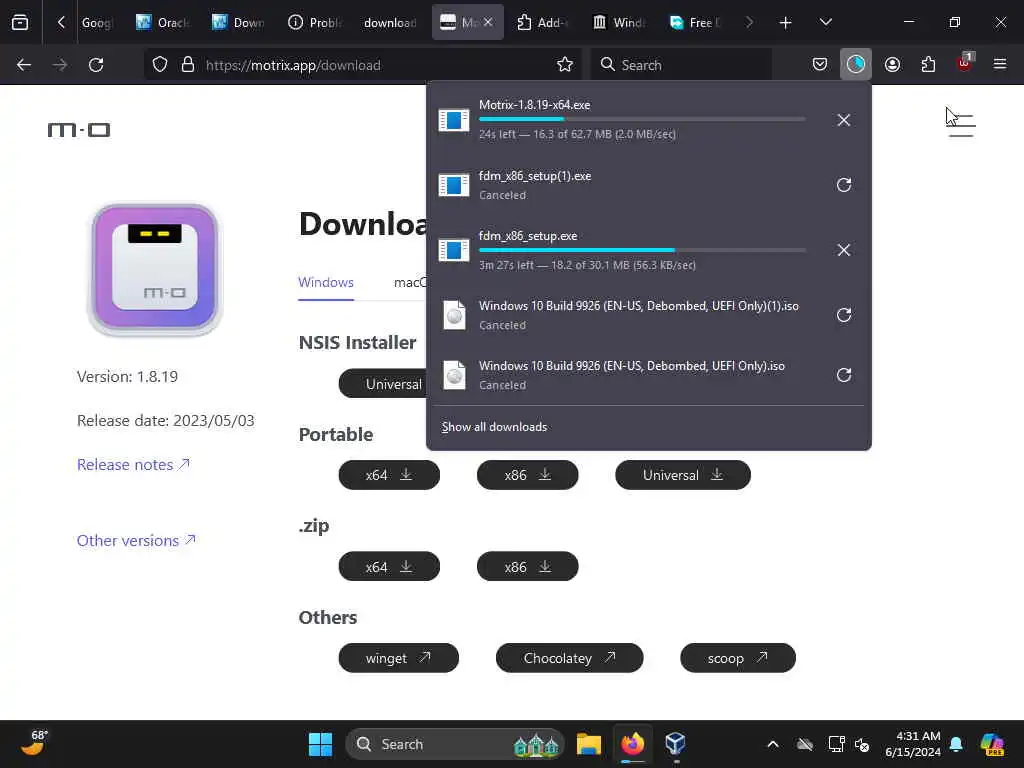This screenshot has height=768, width=1024.
Task: Click the Firefox search box
Action: click(x=681, y=65)
